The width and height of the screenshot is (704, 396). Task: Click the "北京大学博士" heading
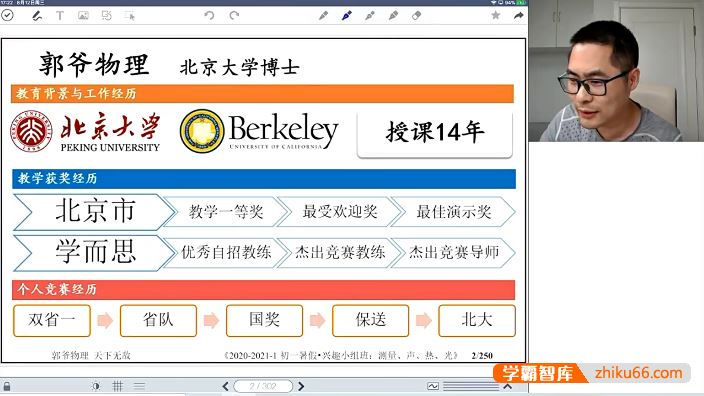pyautogui.click(x=239, y=68)
